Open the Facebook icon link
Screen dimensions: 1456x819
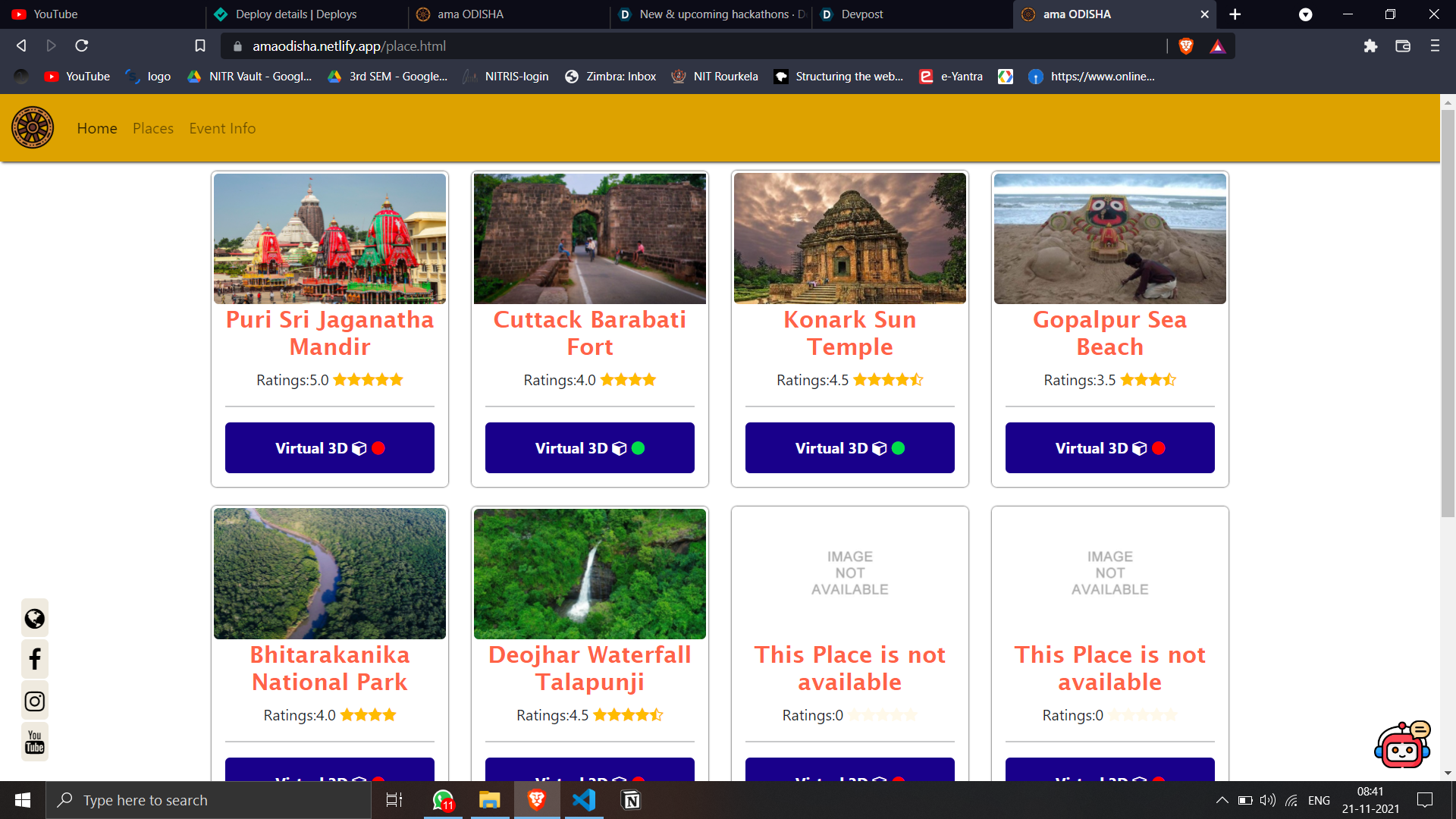point(35,659)
